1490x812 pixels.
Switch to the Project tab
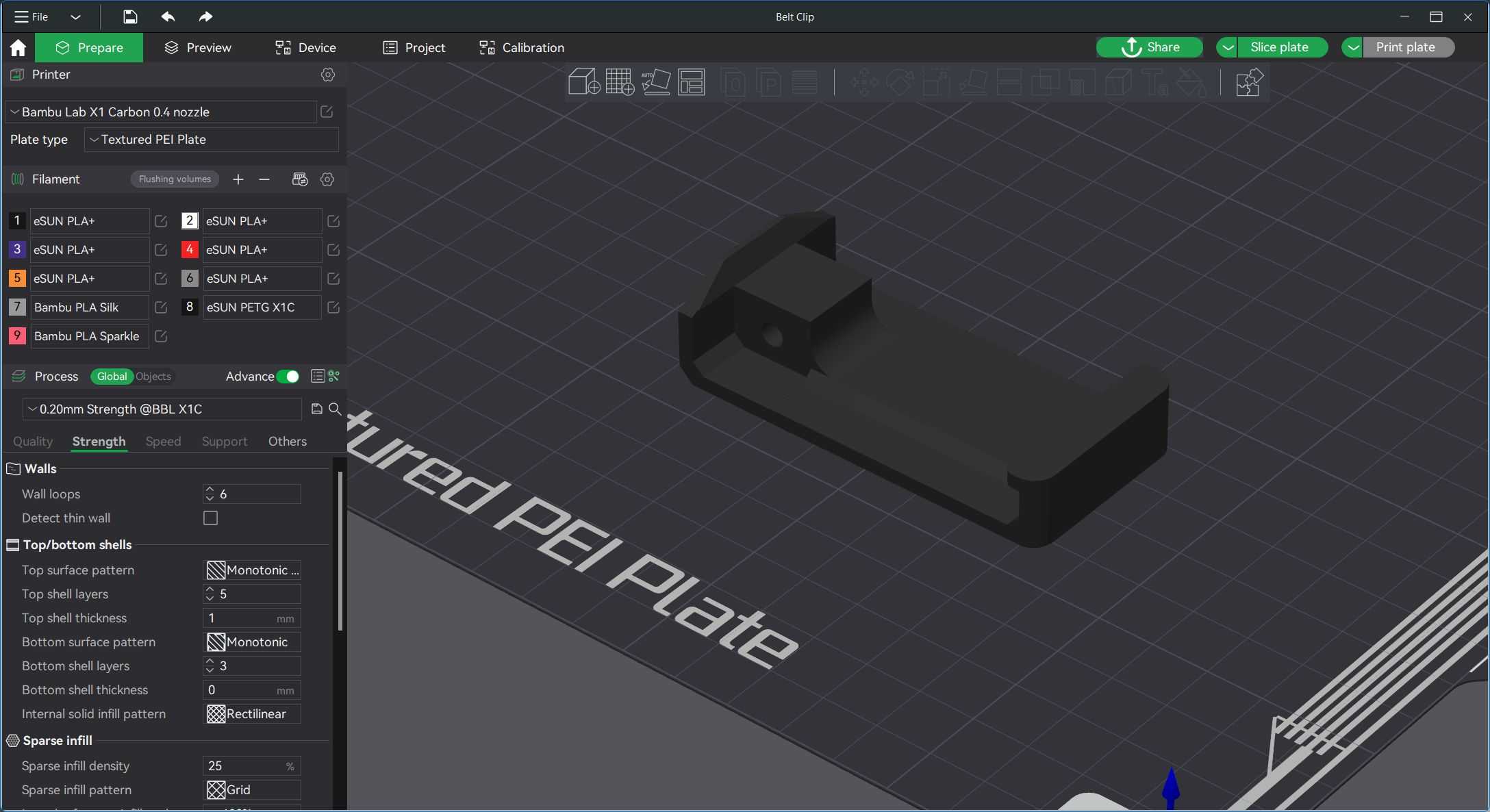[x=414, y=47]
